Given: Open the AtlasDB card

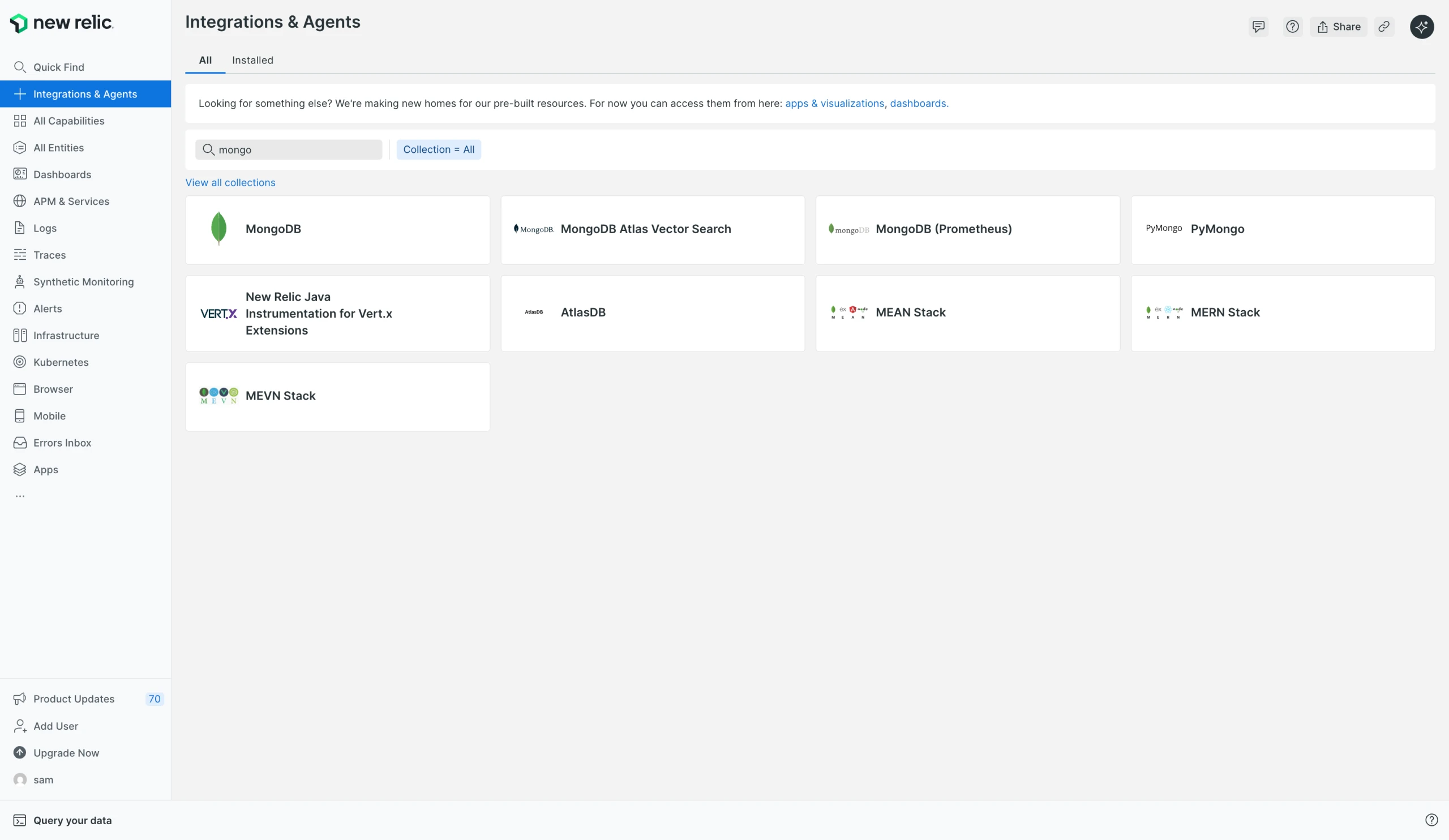Looking at the screenshot, I should [653, 314].
